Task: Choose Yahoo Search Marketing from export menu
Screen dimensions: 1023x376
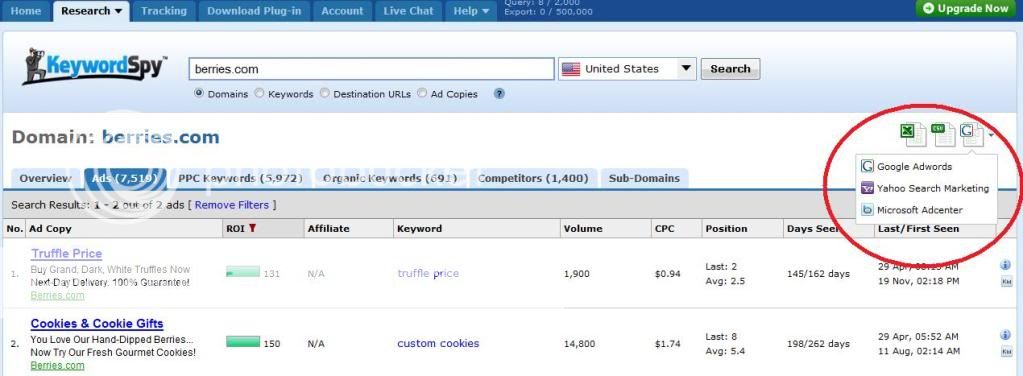Action: 925,189
